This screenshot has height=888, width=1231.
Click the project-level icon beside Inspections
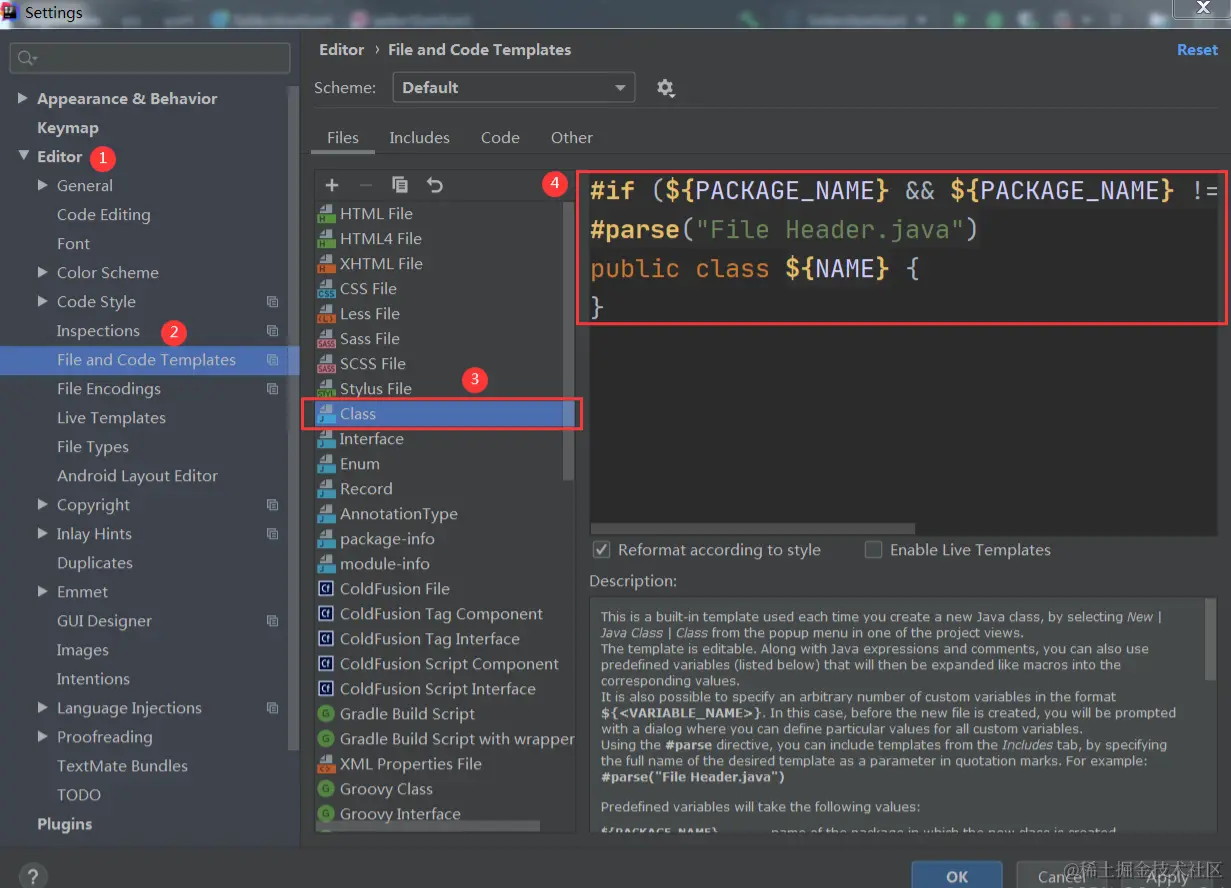[x=272, y=331]
